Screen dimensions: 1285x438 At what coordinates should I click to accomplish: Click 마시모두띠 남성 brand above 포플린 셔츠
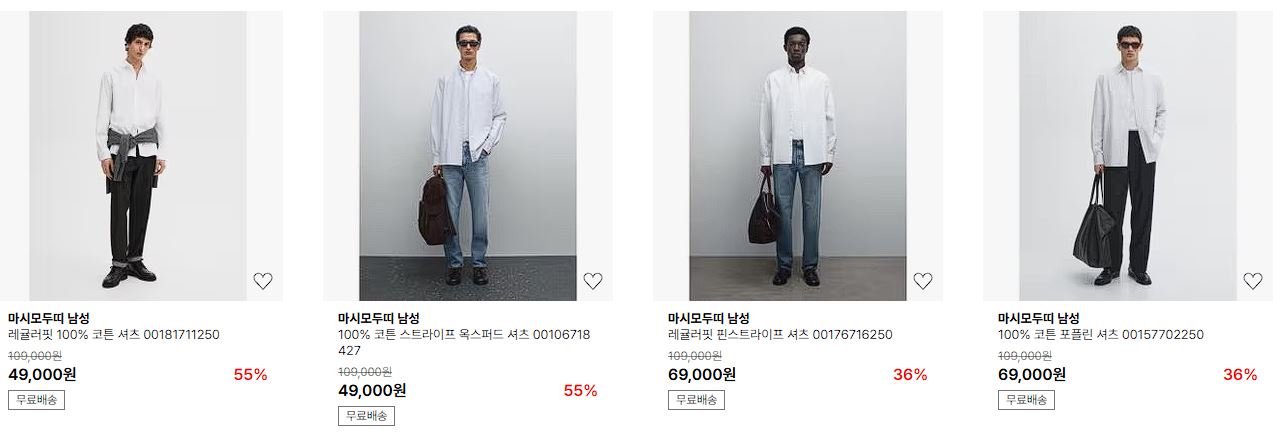(1039, 318)
